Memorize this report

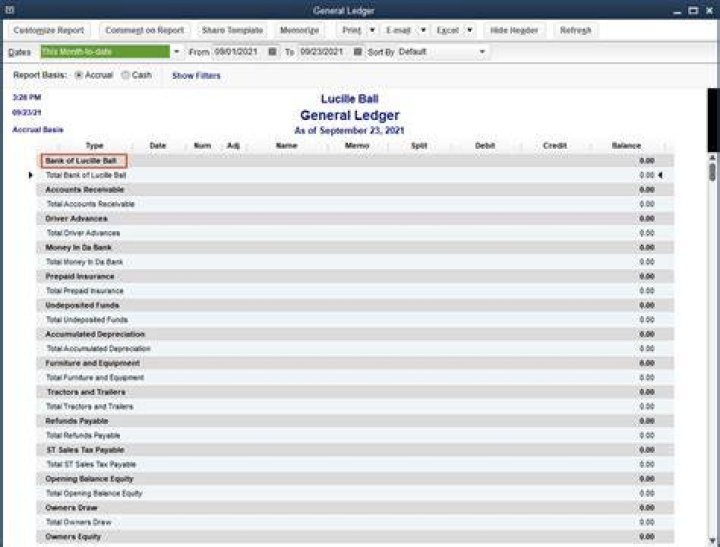click(299, 30)
